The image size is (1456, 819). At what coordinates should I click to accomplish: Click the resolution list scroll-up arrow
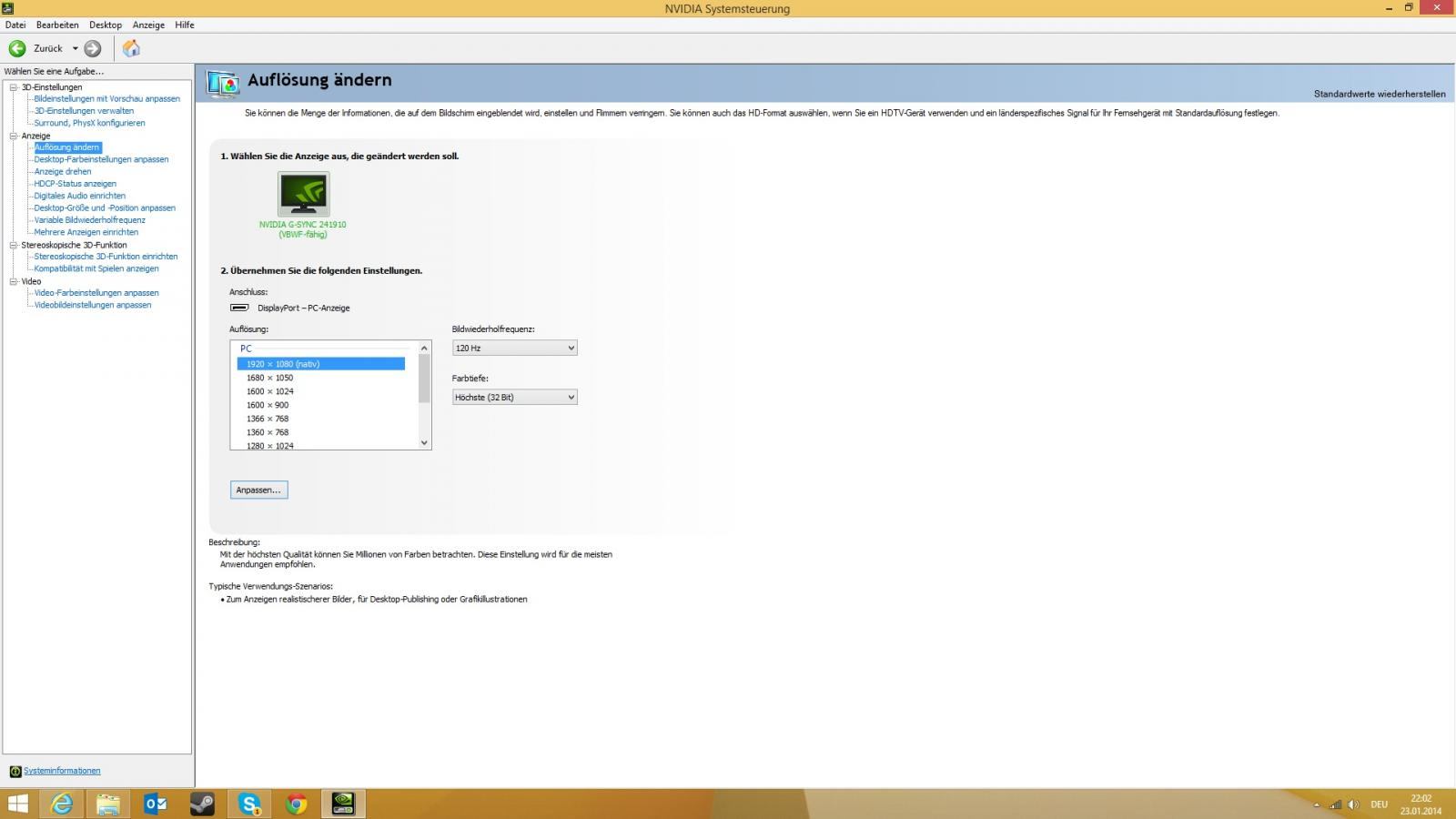tap(424, 349)
